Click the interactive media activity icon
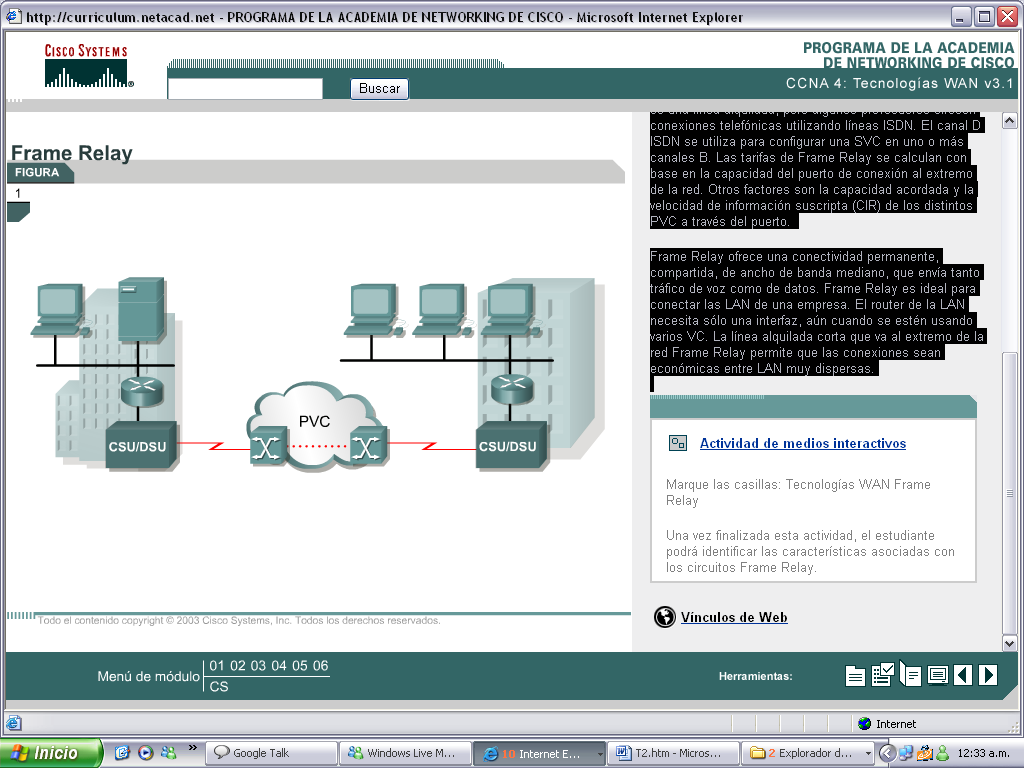1024x768 pixels. click(x=678, y=443)
